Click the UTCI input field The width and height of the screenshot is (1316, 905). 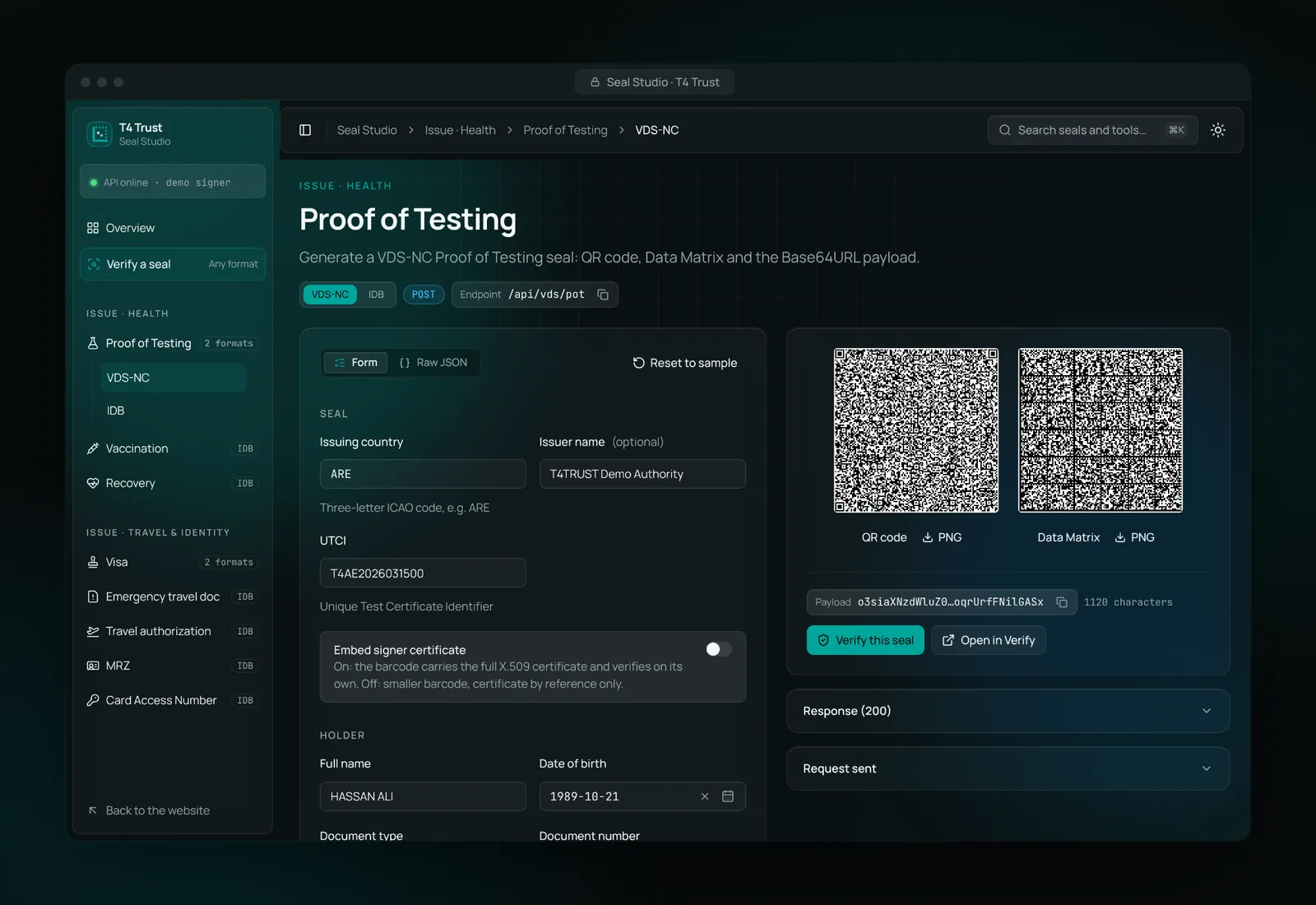click(423, 573)
